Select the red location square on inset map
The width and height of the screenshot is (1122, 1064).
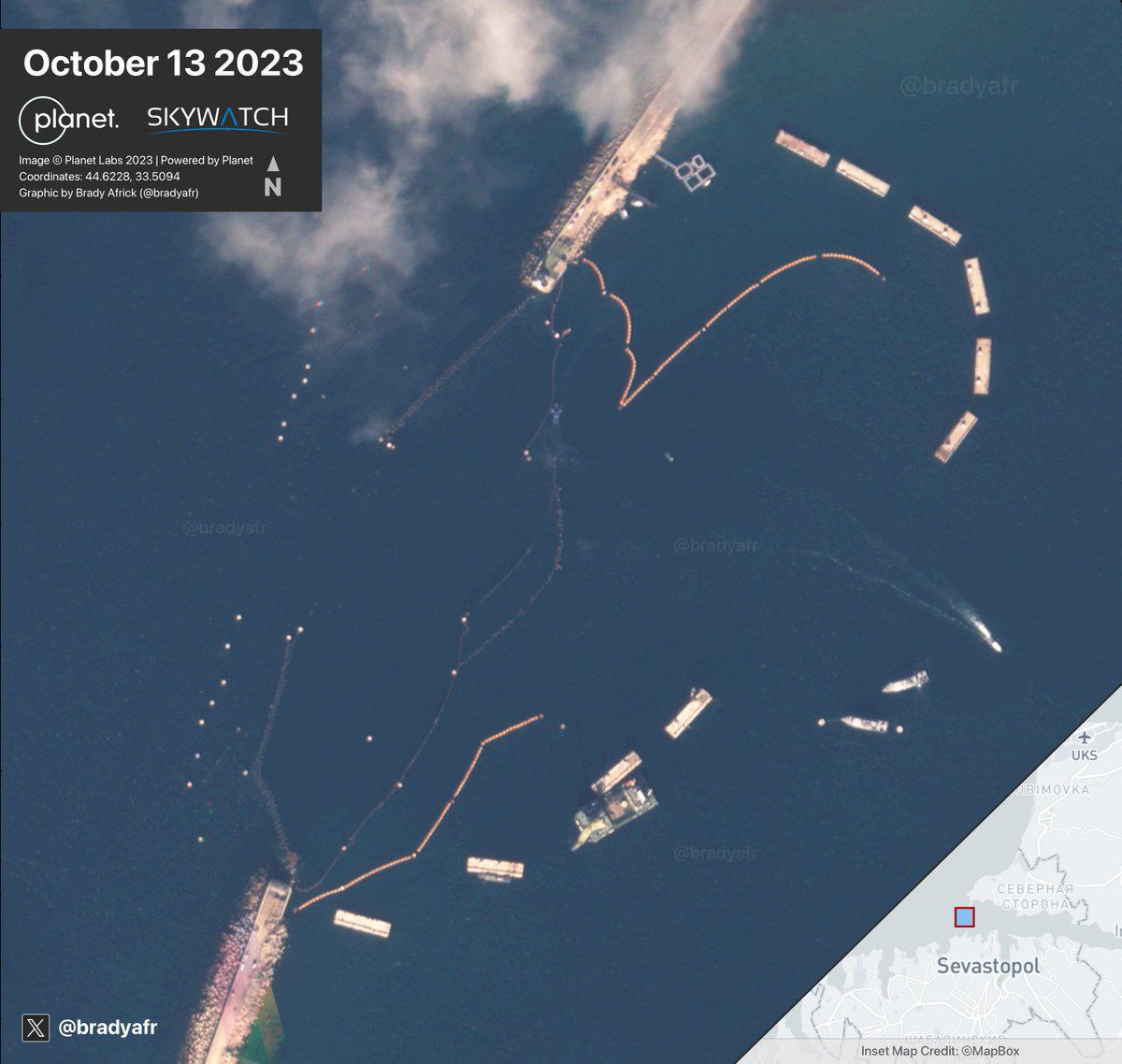(x=964, y=917)
